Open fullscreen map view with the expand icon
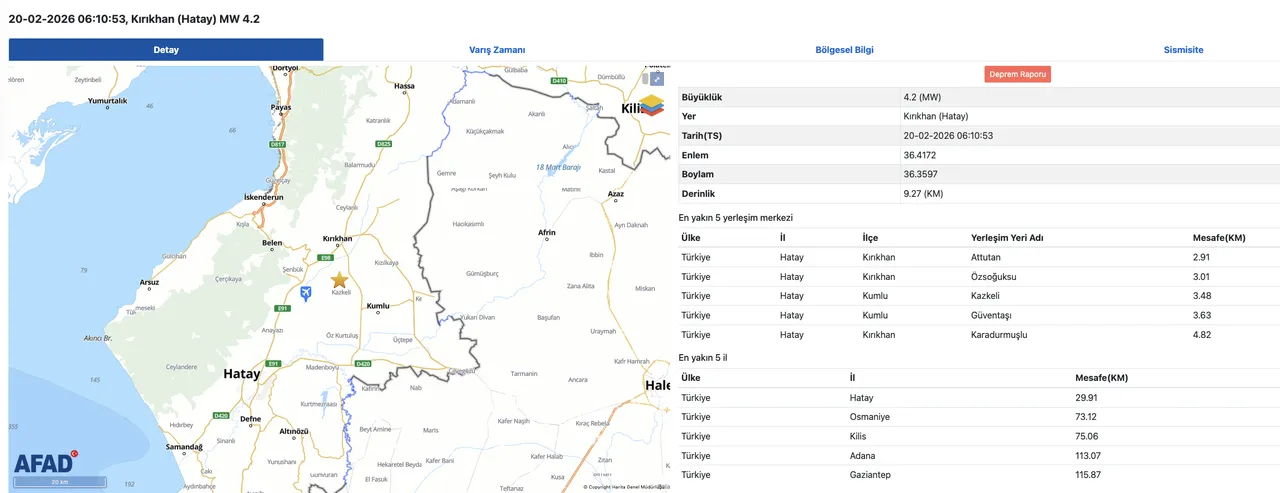1280x493 pixels. (657, 79)
